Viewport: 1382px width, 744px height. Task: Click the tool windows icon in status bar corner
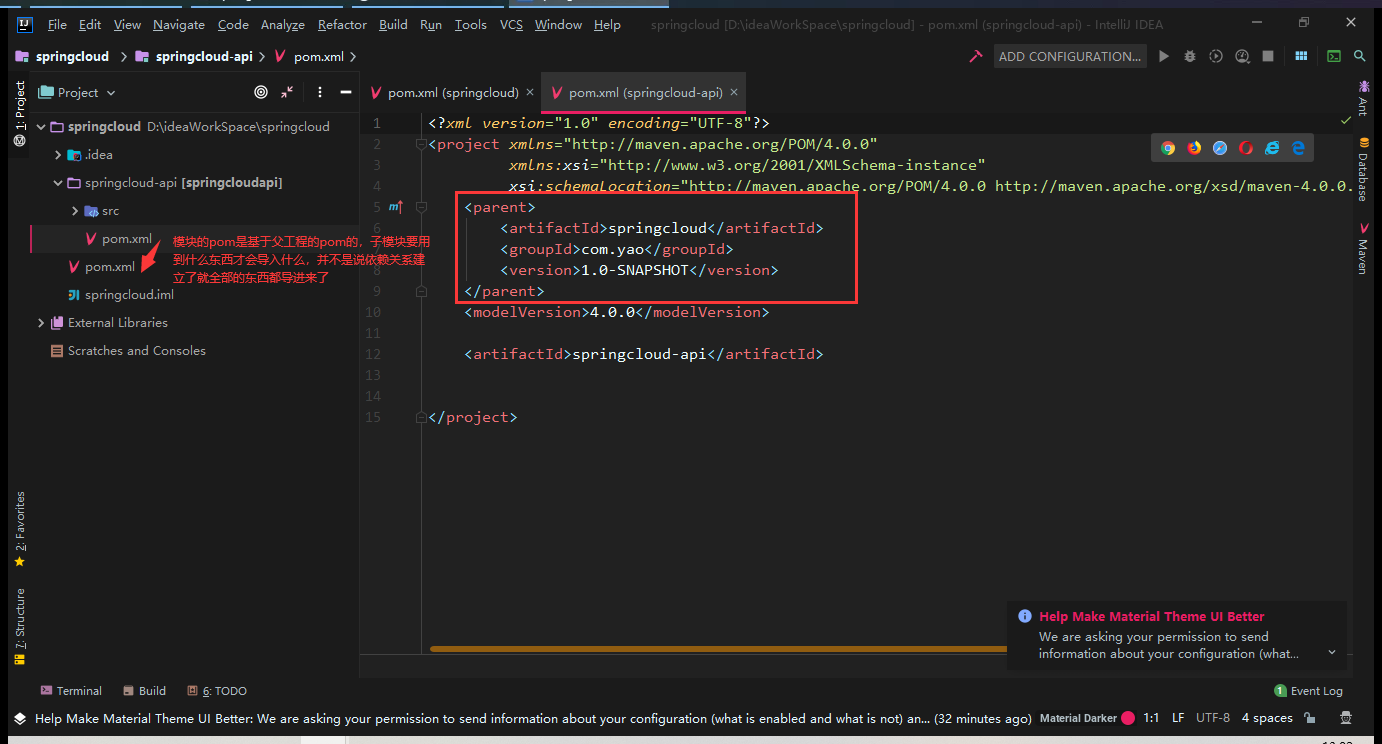(19, 718)
